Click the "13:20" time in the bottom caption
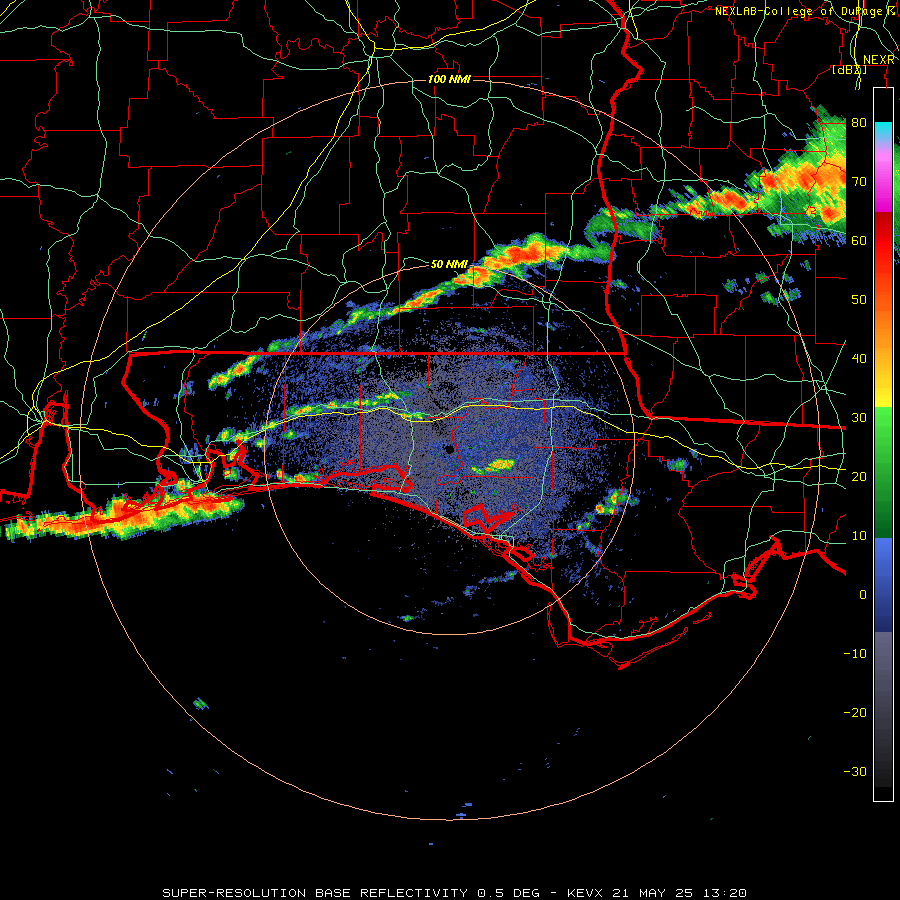Viewport: 900px width, 900px height. (723, 893)
